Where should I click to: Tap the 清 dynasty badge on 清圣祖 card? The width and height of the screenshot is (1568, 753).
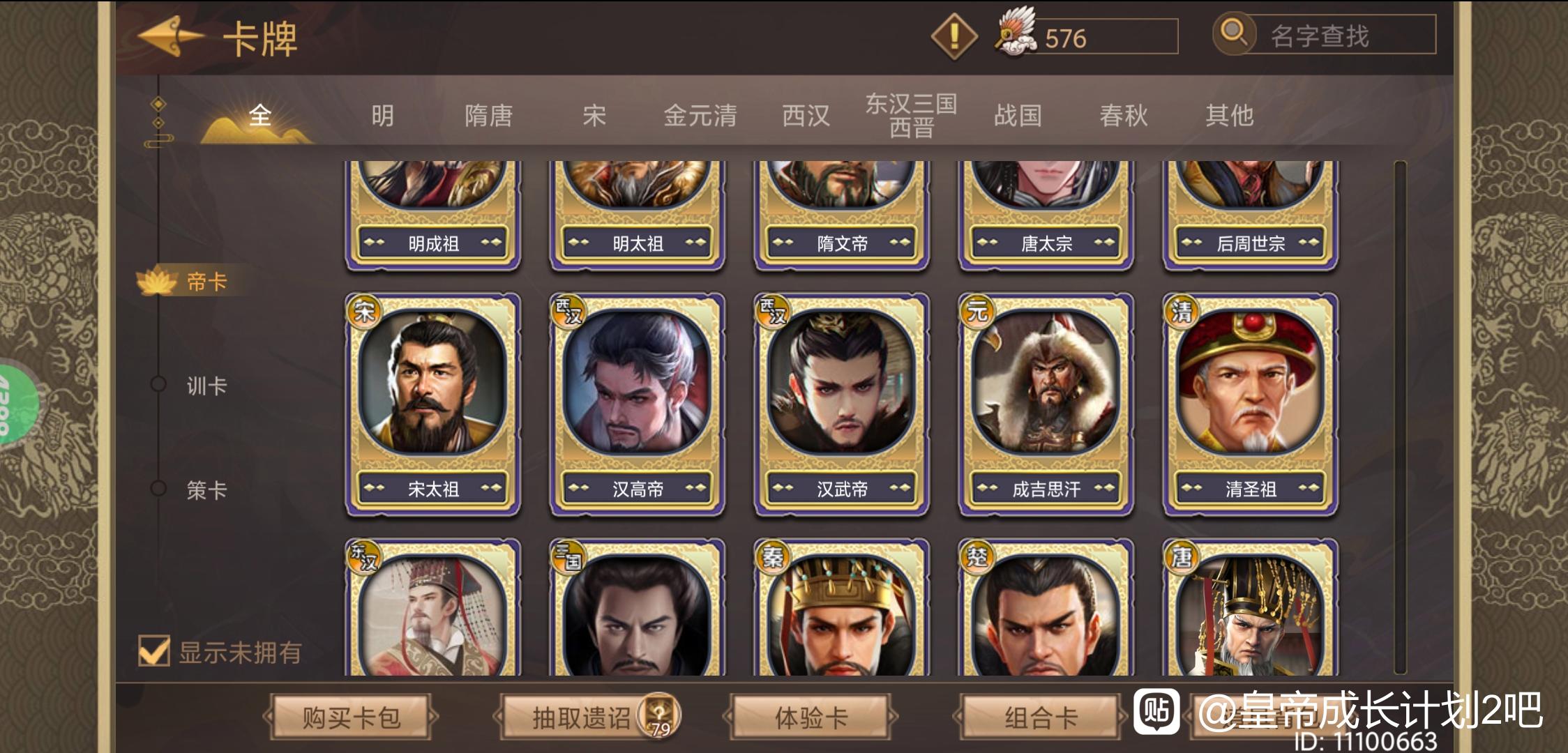[x=1182, y=312]
